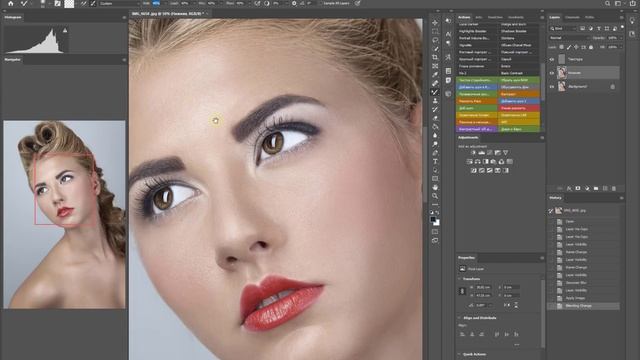
Task: Toggle layer filtering switch in Layers panel
Action: [622, 27]
